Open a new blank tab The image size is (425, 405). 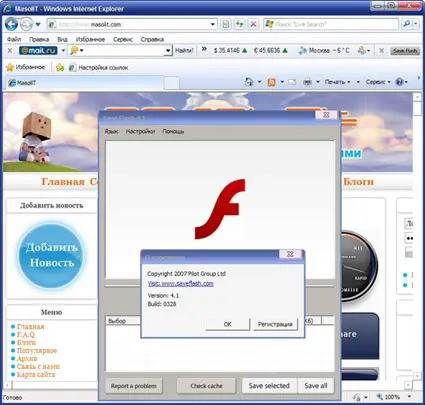tap(172, 83)
